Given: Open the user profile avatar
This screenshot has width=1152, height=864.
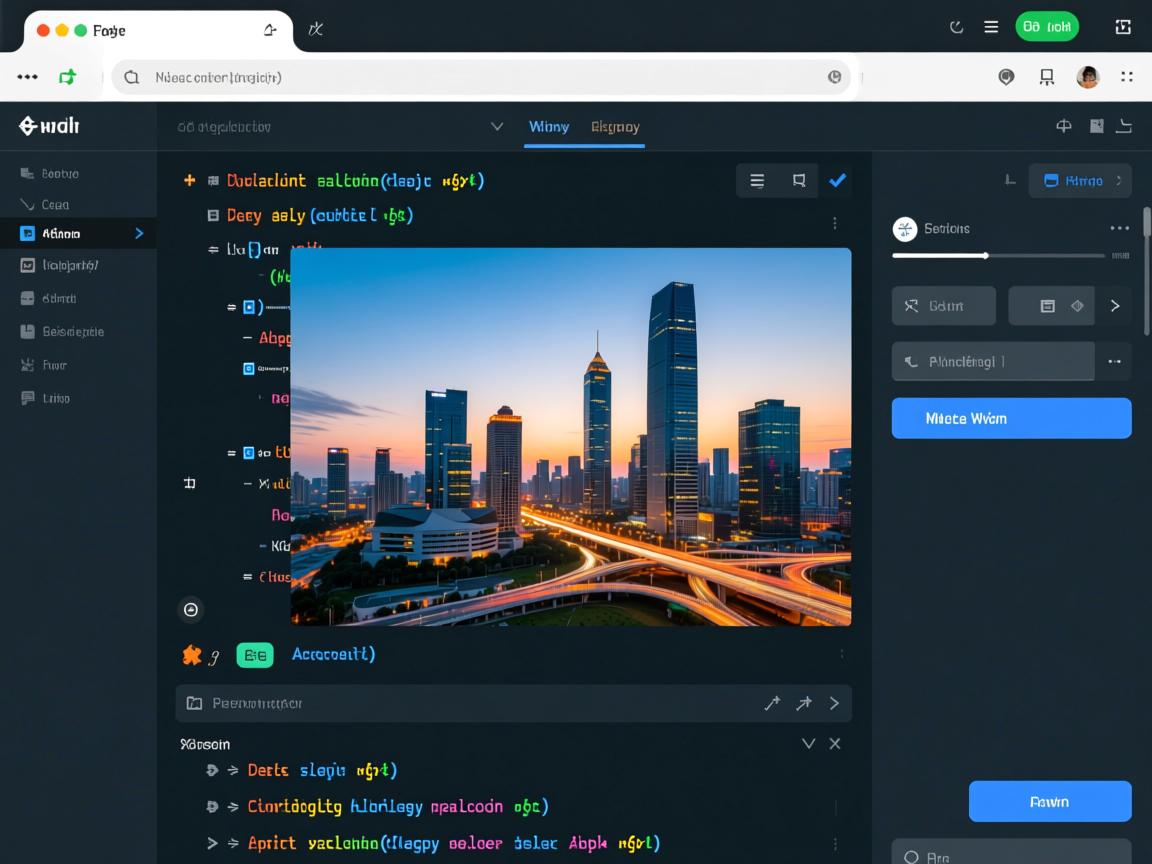Looking at the screenshot, I should (x=1087, y=77).
